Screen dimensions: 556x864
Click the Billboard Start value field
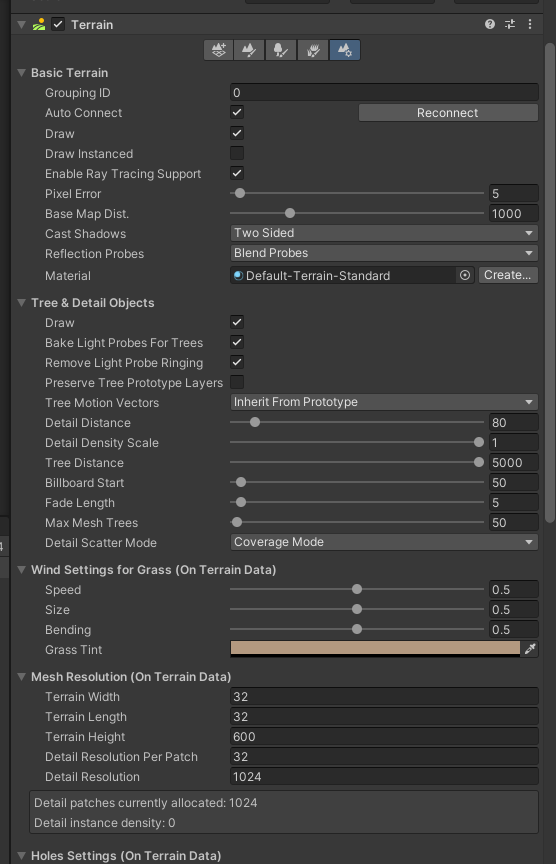click(514, 482)
